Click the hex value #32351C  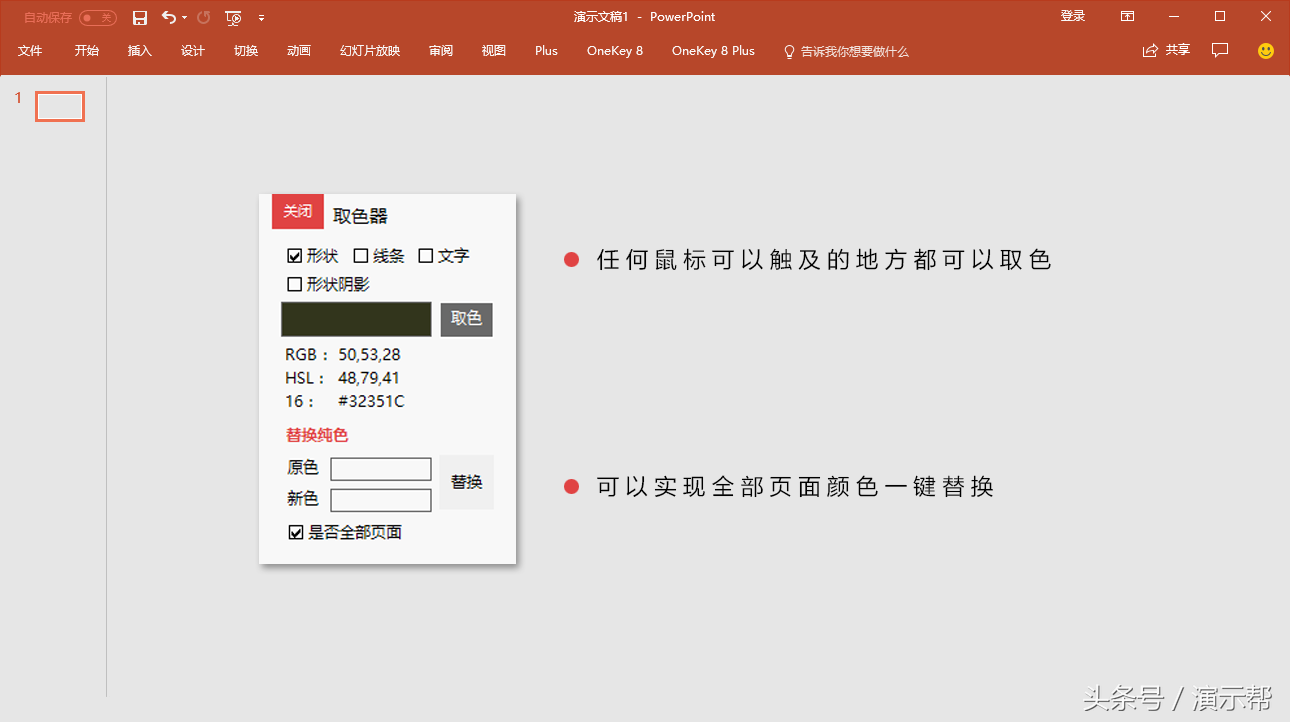click(x=371, y=401)
